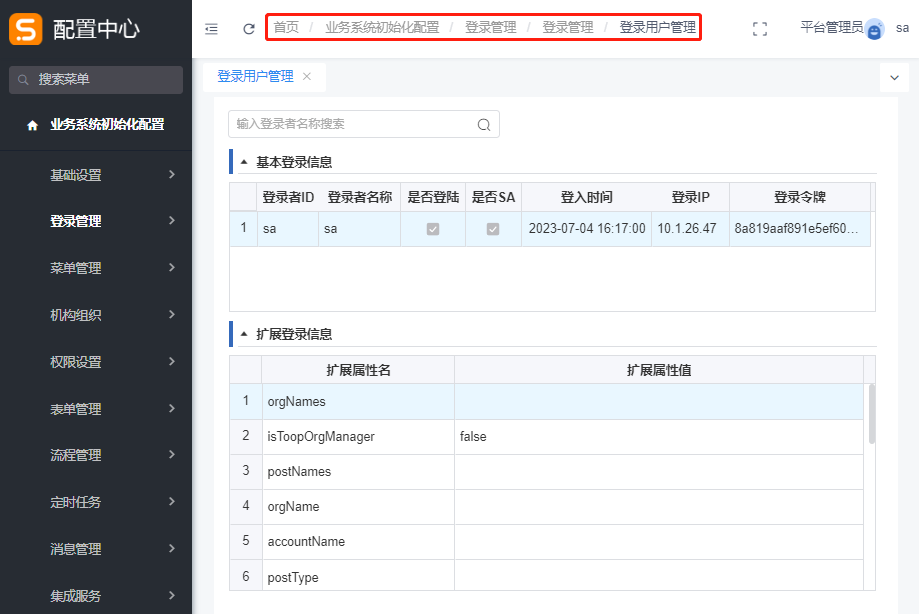Click the 配置中心 orange logo

coord(26,29)
